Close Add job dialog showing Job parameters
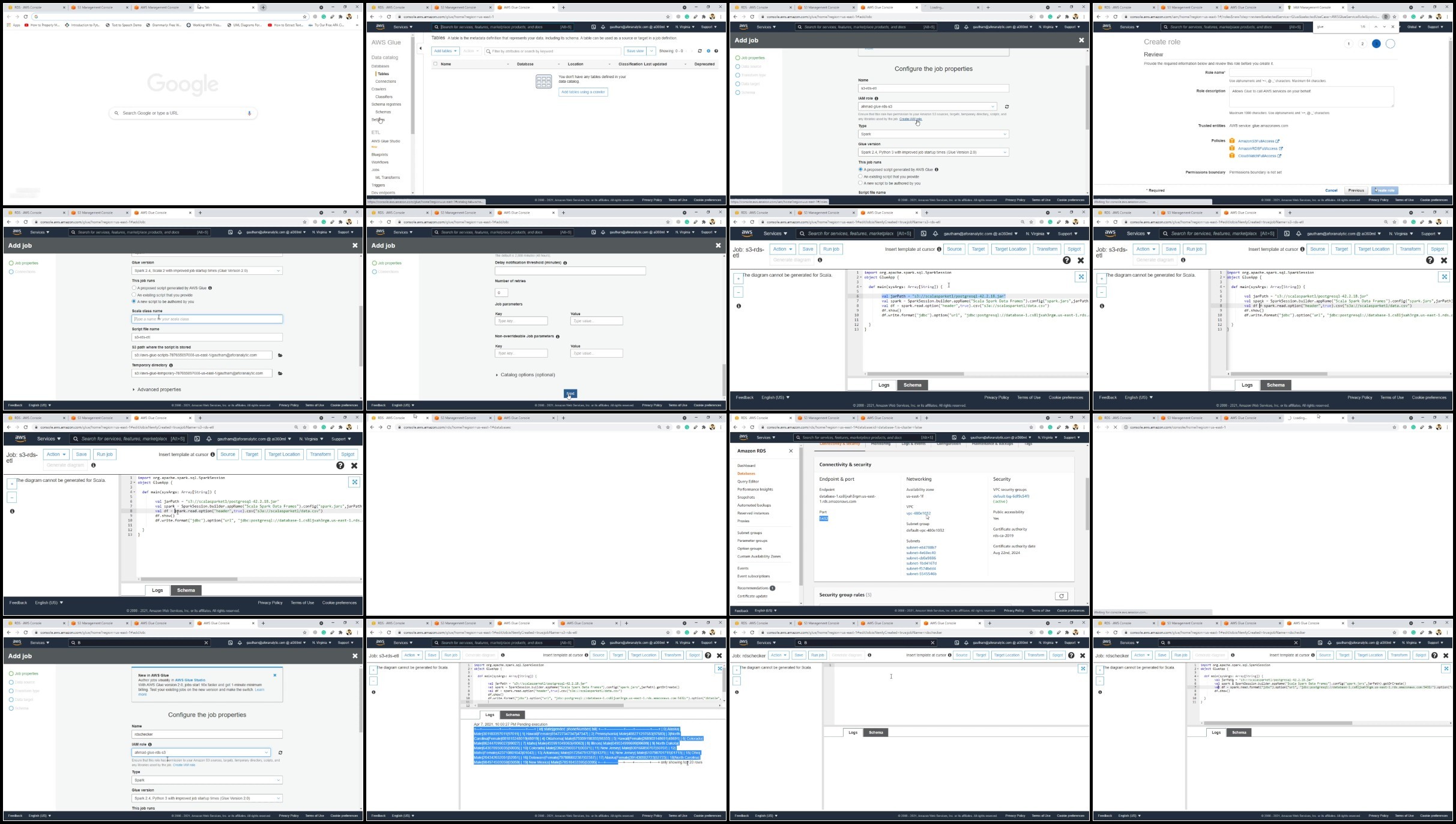Viewport: 1456px width, 824px height. point(718,245)
